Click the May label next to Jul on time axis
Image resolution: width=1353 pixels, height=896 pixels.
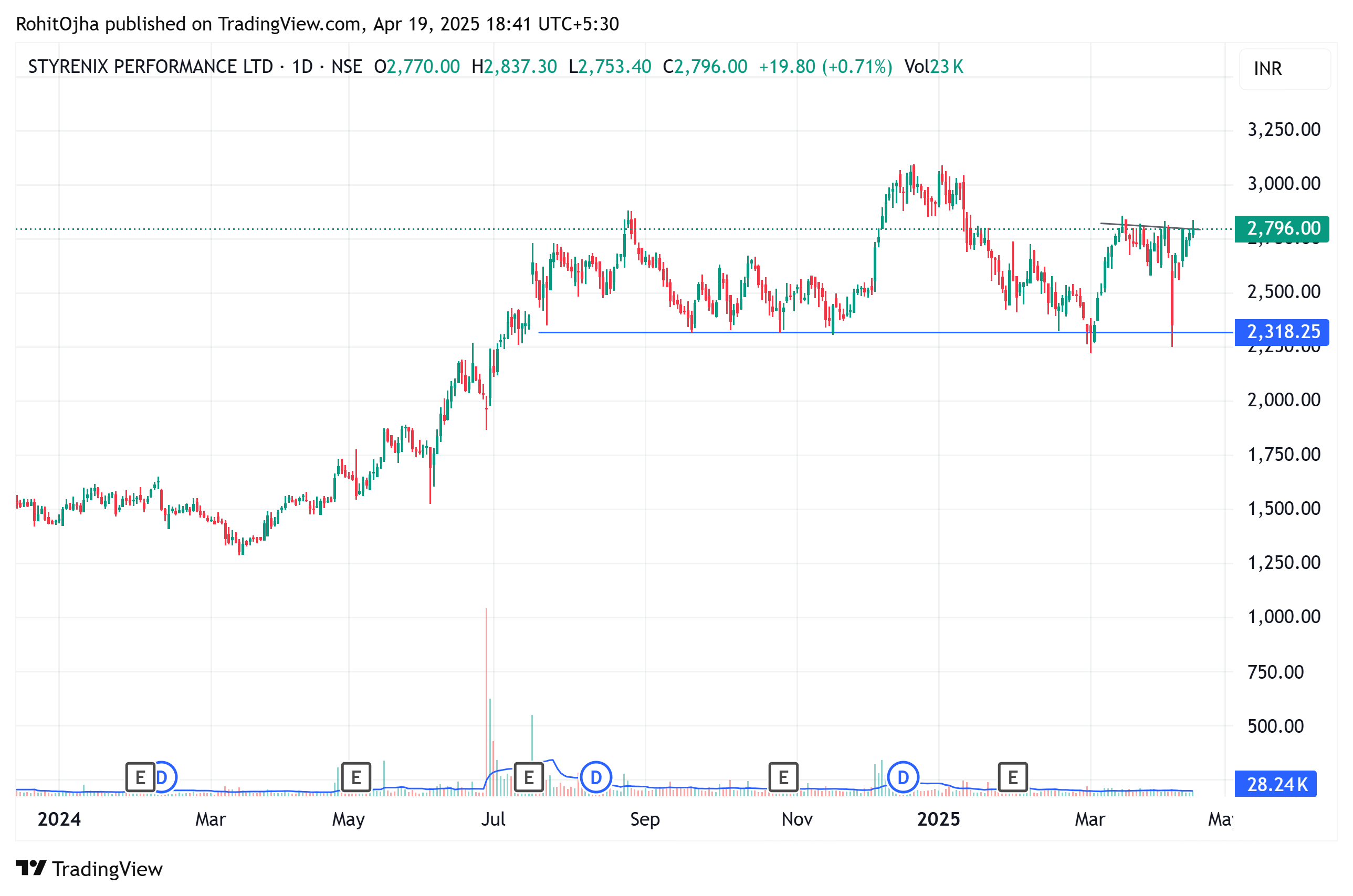click(x=348, y=820)
